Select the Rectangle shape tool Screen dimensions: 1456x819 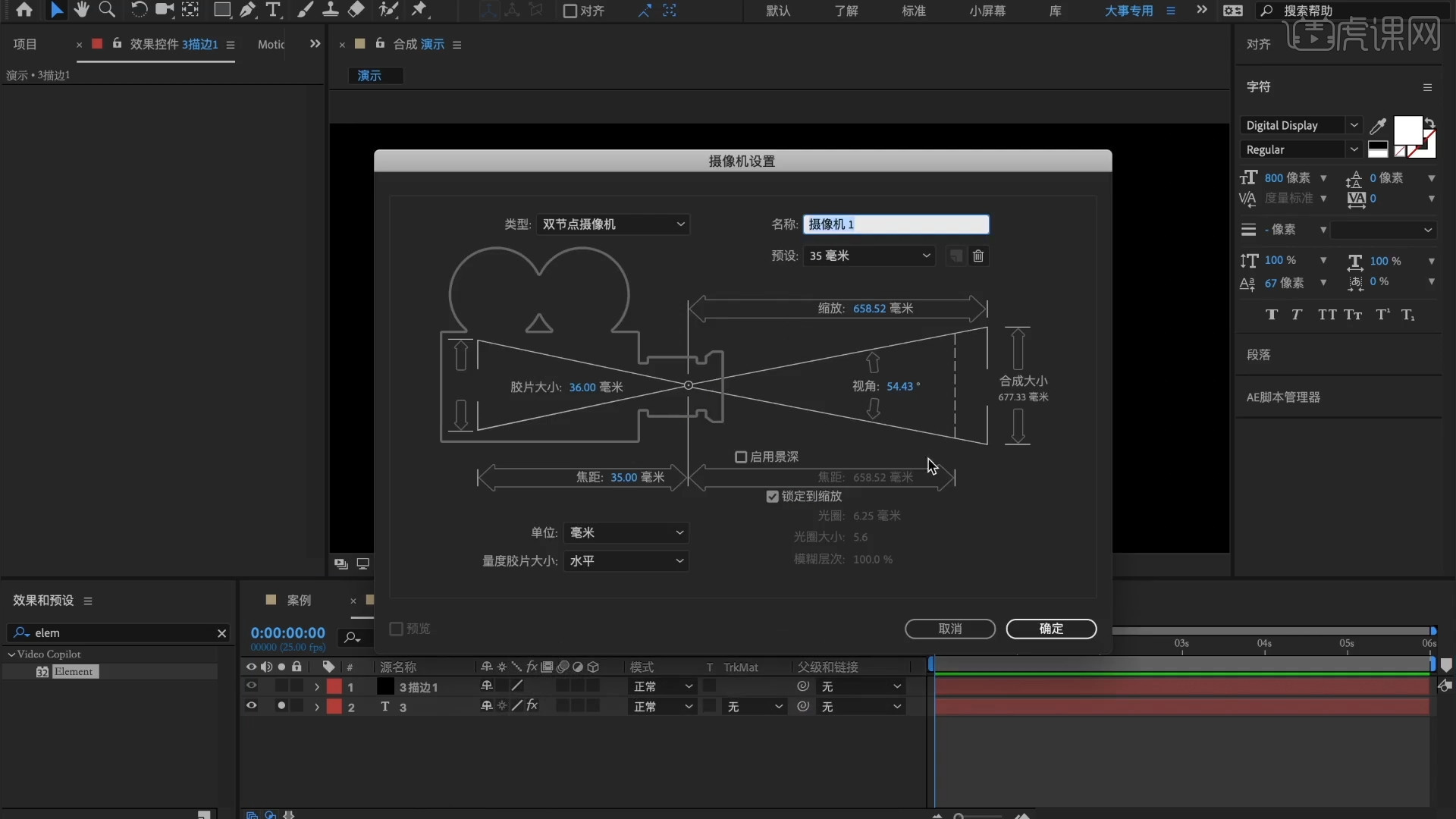222,10
